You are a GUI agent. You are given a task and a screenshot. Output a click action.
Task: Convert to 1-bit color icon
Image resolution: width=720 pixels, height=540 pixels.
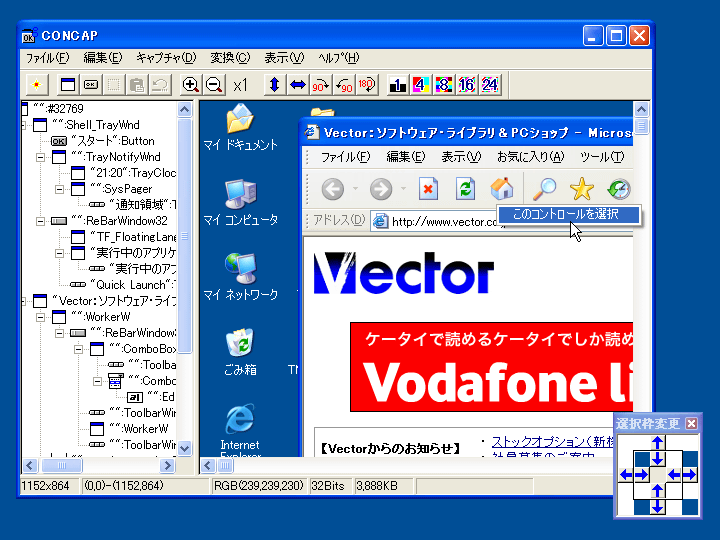(x=398, y=84)
